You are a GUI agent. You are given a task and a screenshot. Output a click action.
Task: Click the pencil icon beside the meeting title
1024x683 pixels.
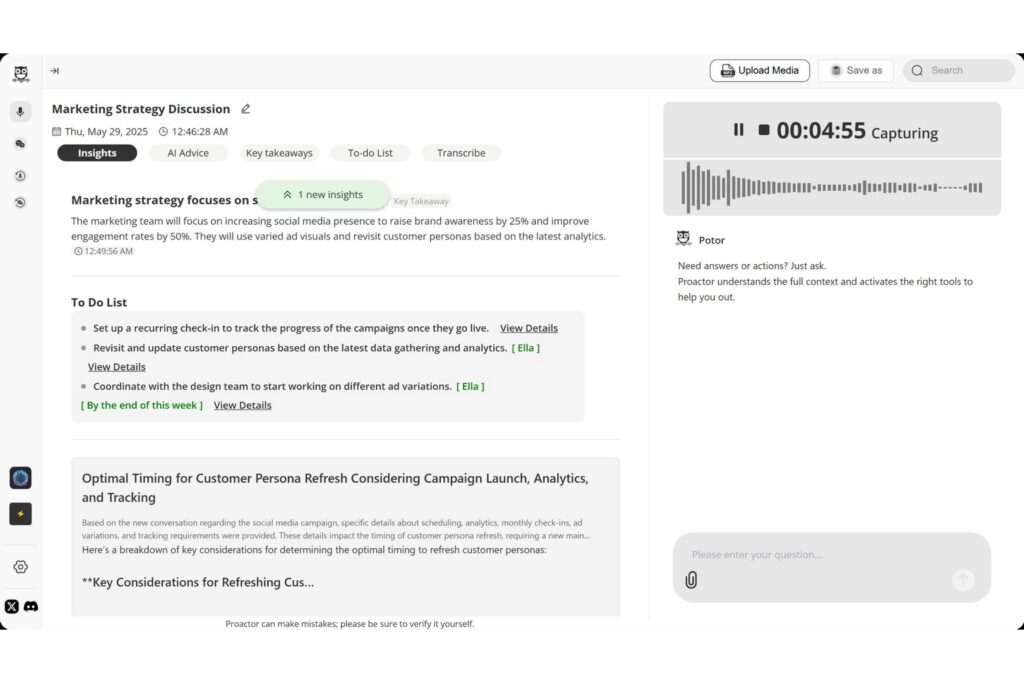(246, 109)
